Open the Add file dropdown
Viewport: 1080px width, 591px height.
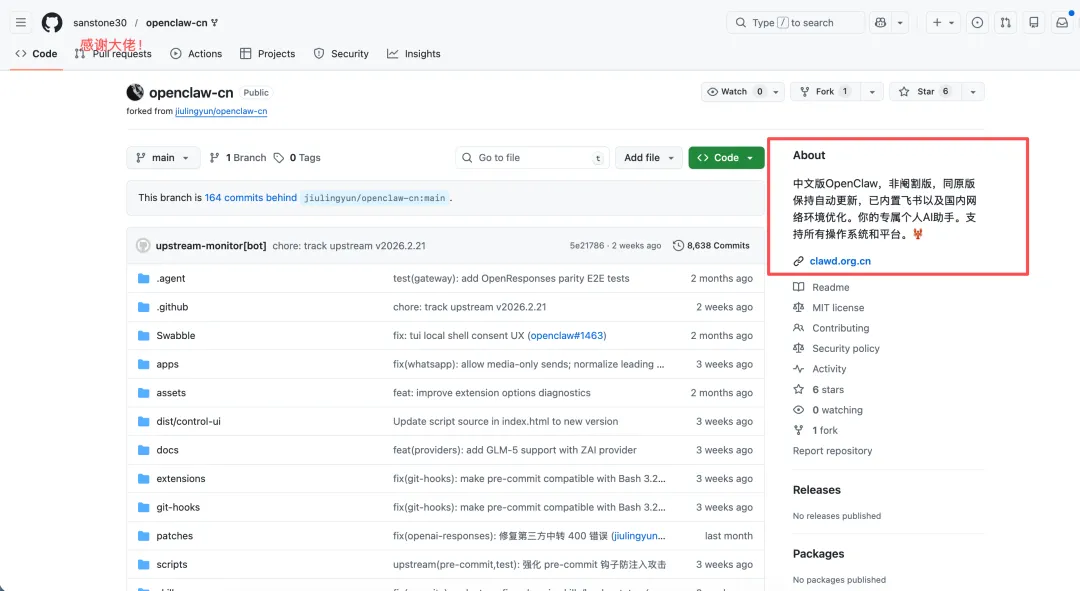[648, 158]
